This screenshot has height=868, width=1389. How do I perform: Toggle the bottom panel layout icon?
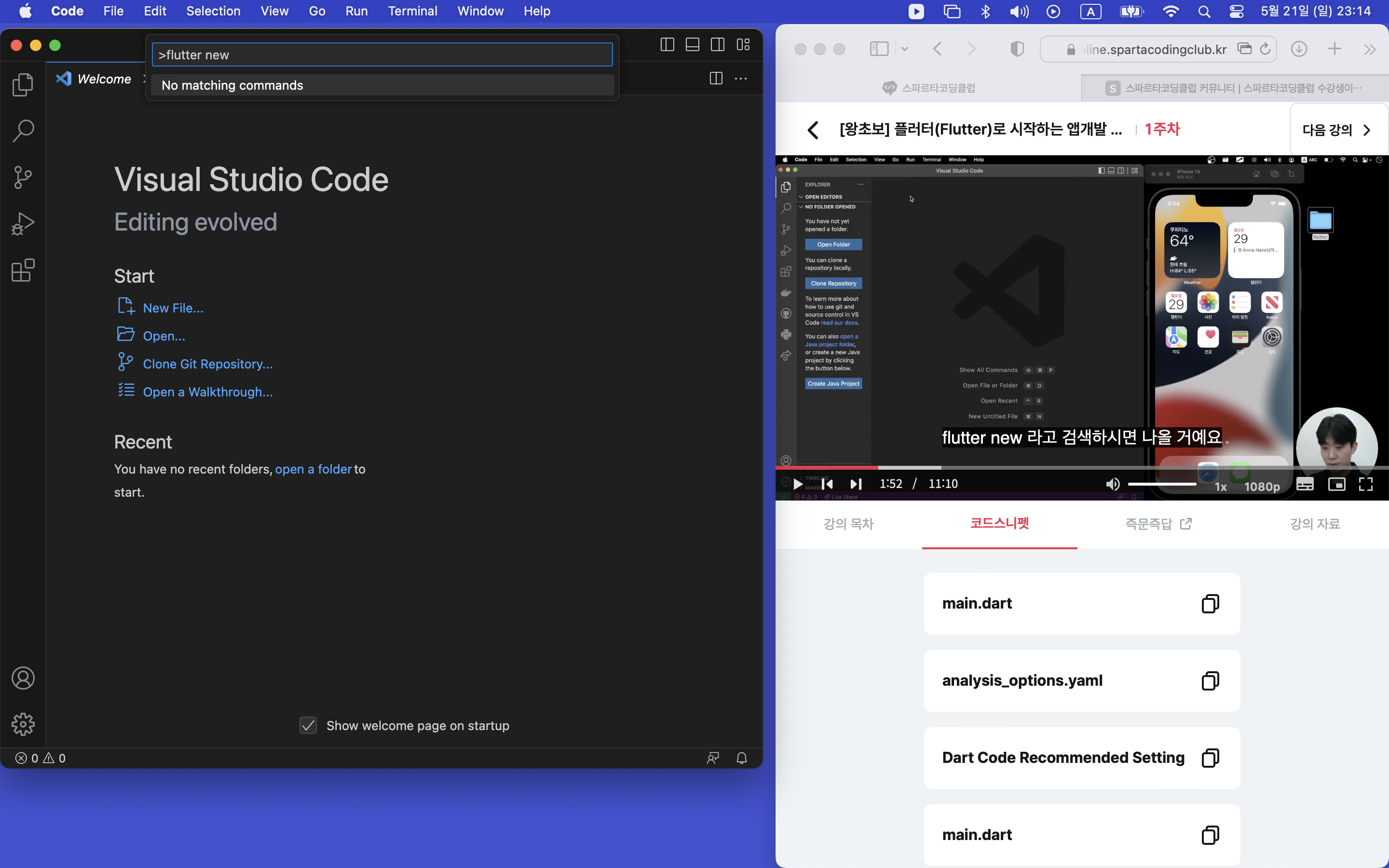tap(692, 45)
